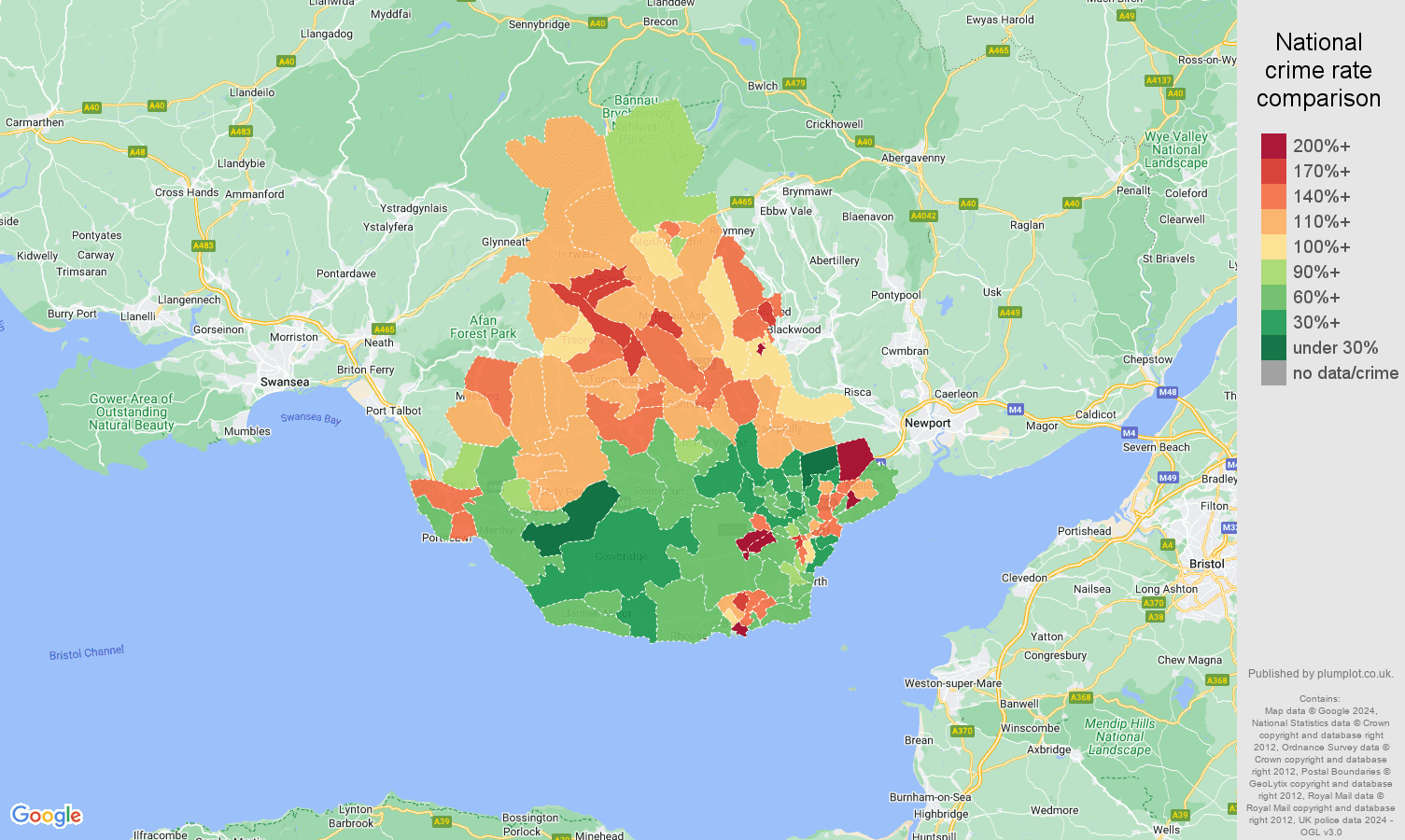Click the Google logo
The image size is (1405, 840).
point(48,815)
